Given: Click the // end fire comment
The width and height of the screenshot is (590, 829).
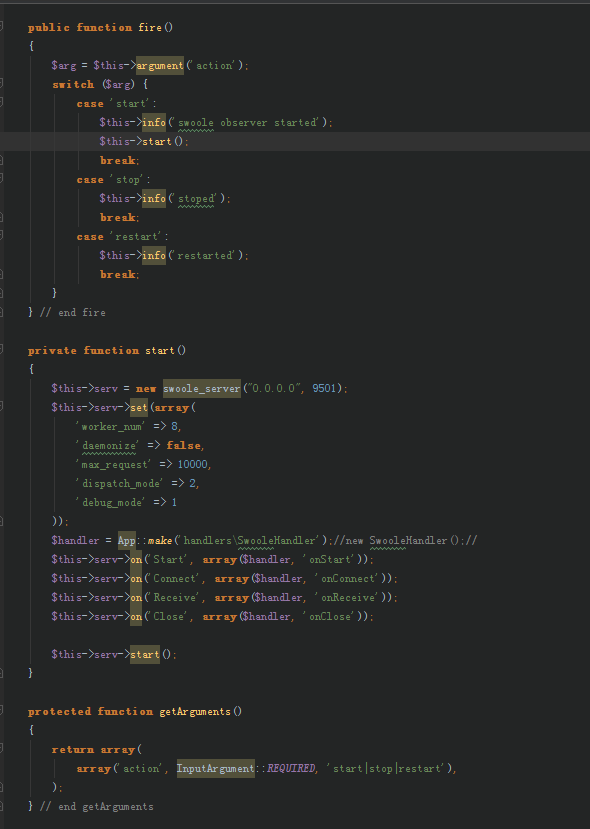Looking at the screenshot, I should pyautogui.click(x=73, y=313).
